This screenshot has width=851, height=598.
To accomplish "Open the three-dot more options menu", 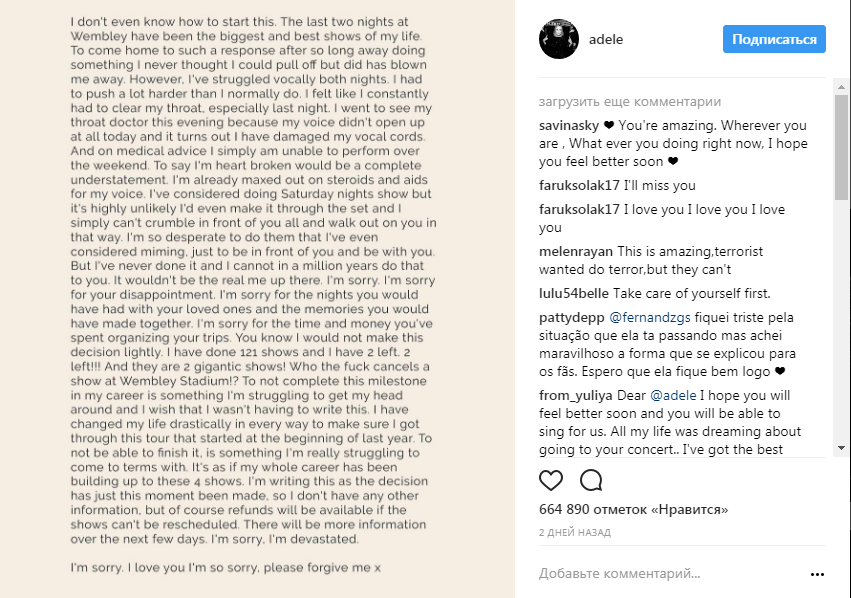I will point(817,575).
